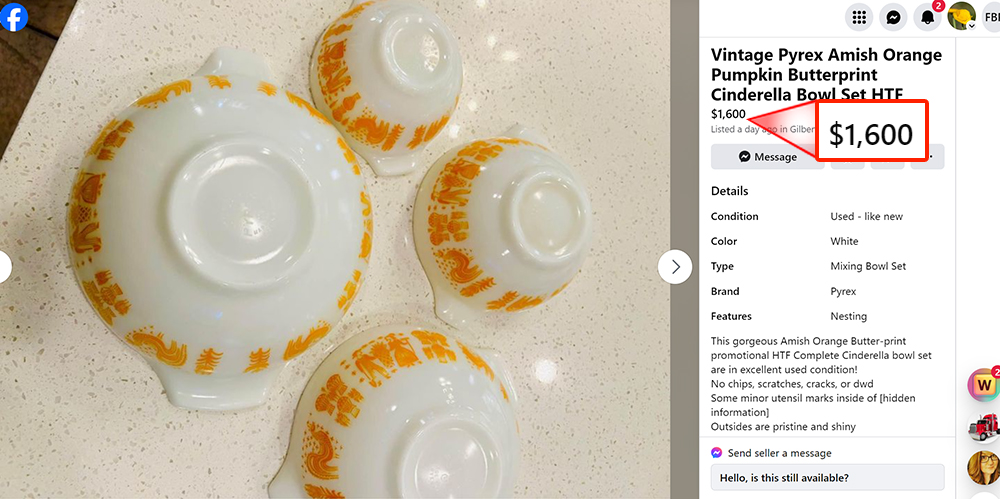
Task: Click the Message seller button
Action: (x=767, y=157)
